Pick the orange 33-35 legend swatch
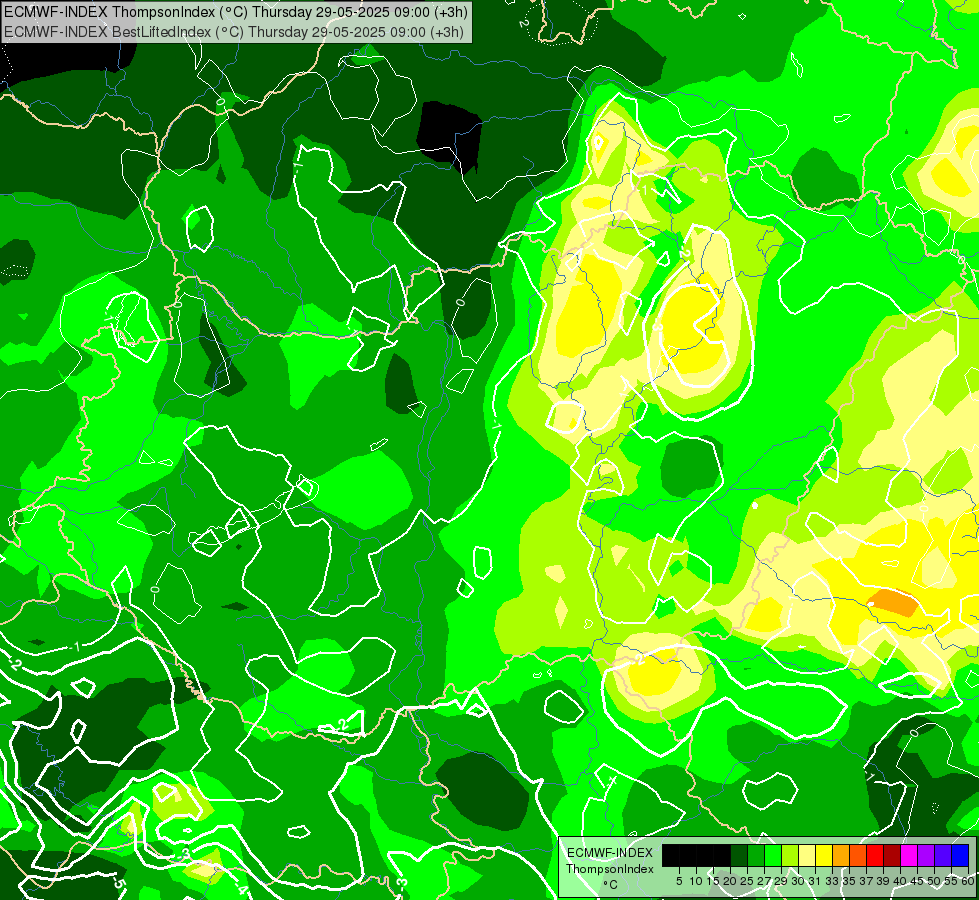979x900 pixels. click(x=840, y=855)
